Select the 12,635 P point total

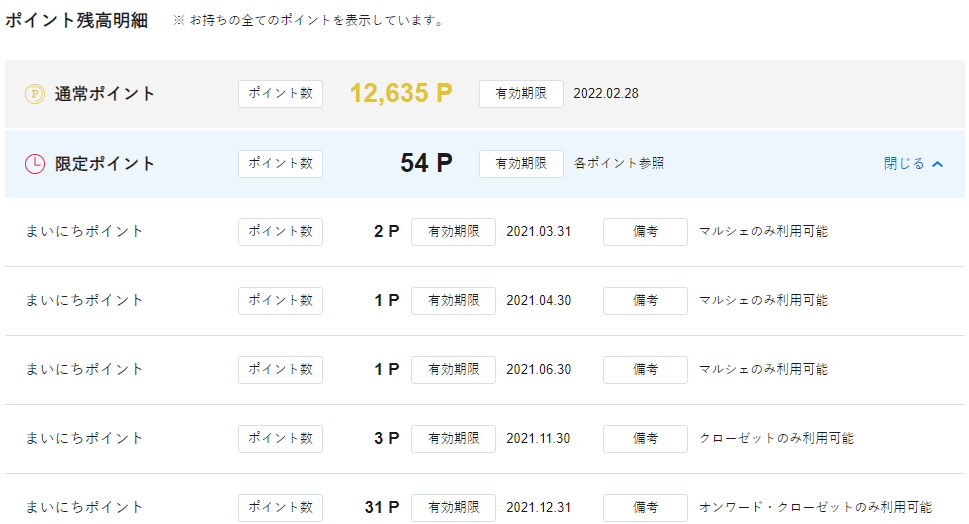click(401, 93)
